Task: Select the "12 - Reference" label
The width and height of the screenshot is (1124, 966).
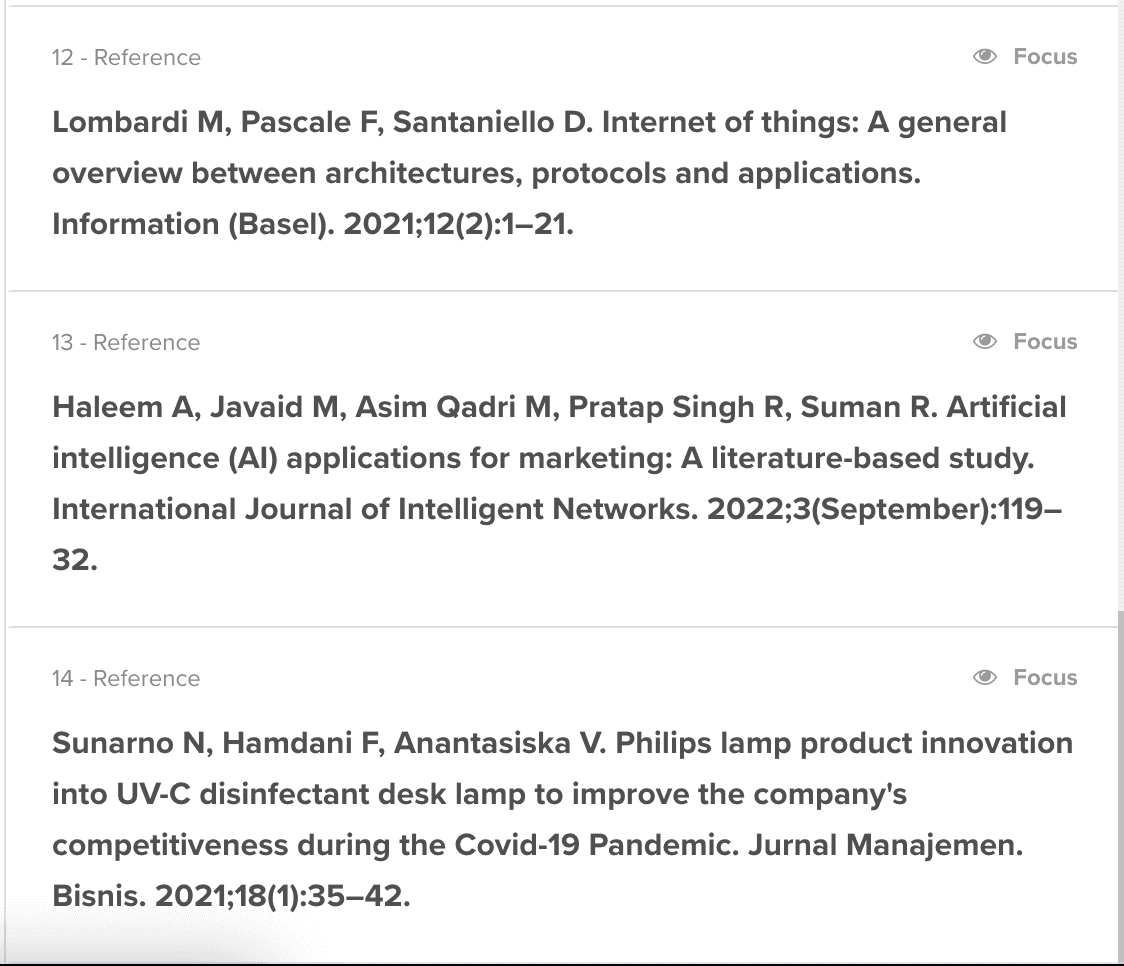Action: pyautogui.click(x=126, y=57)
